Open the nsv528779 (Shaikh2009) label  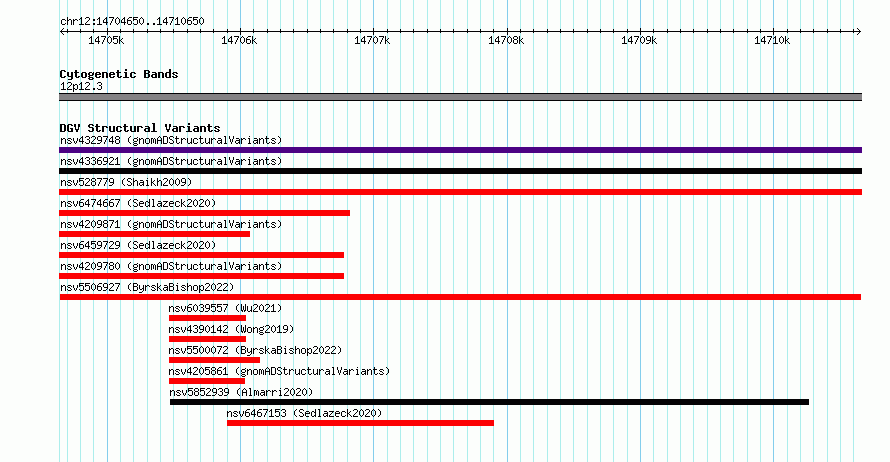point(126,182)
